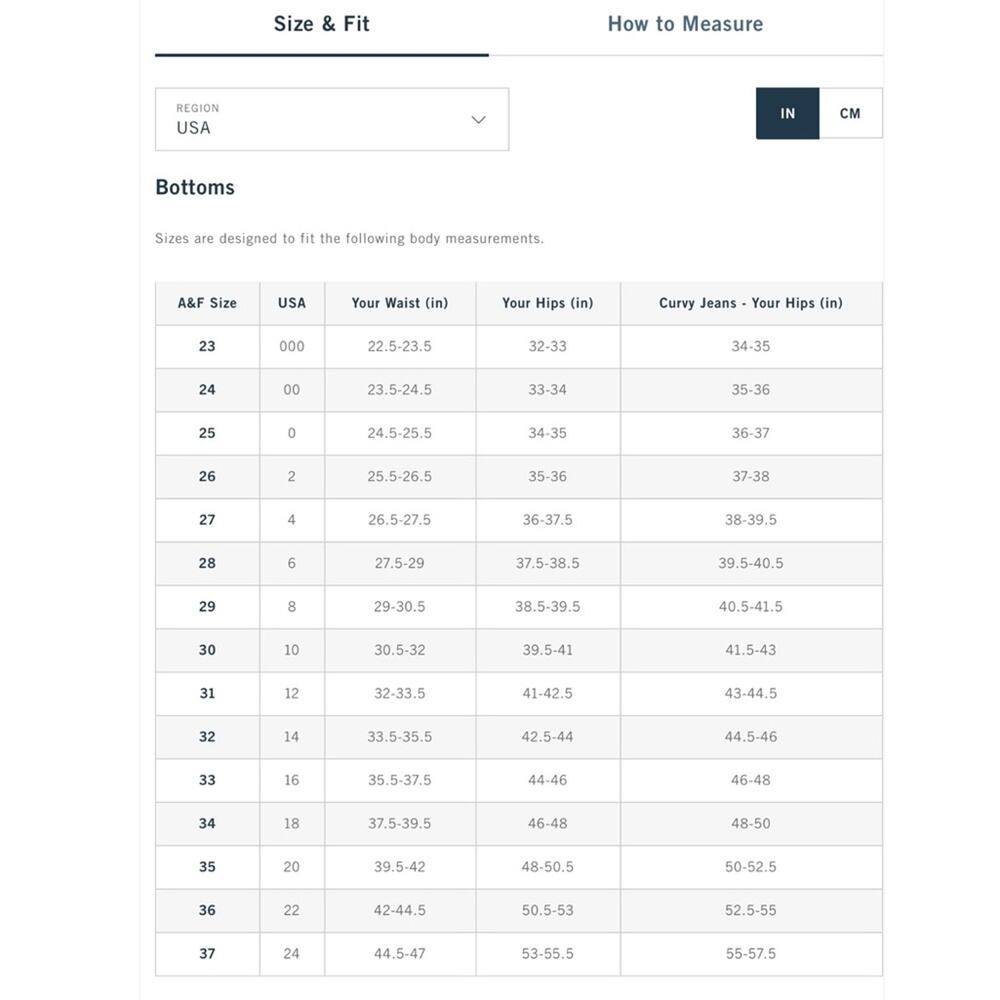Select the Curvy Jeans value 48-50
1000x1000 pixels.
point(751,824)
